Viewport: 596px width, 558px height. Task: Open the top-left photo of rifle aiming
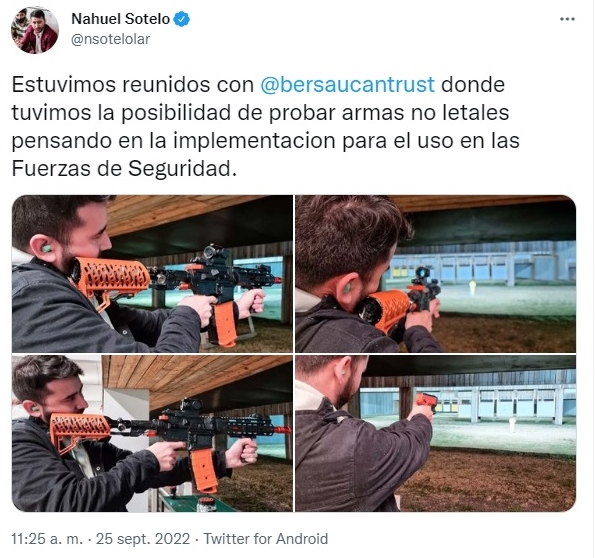pos(152,274)
